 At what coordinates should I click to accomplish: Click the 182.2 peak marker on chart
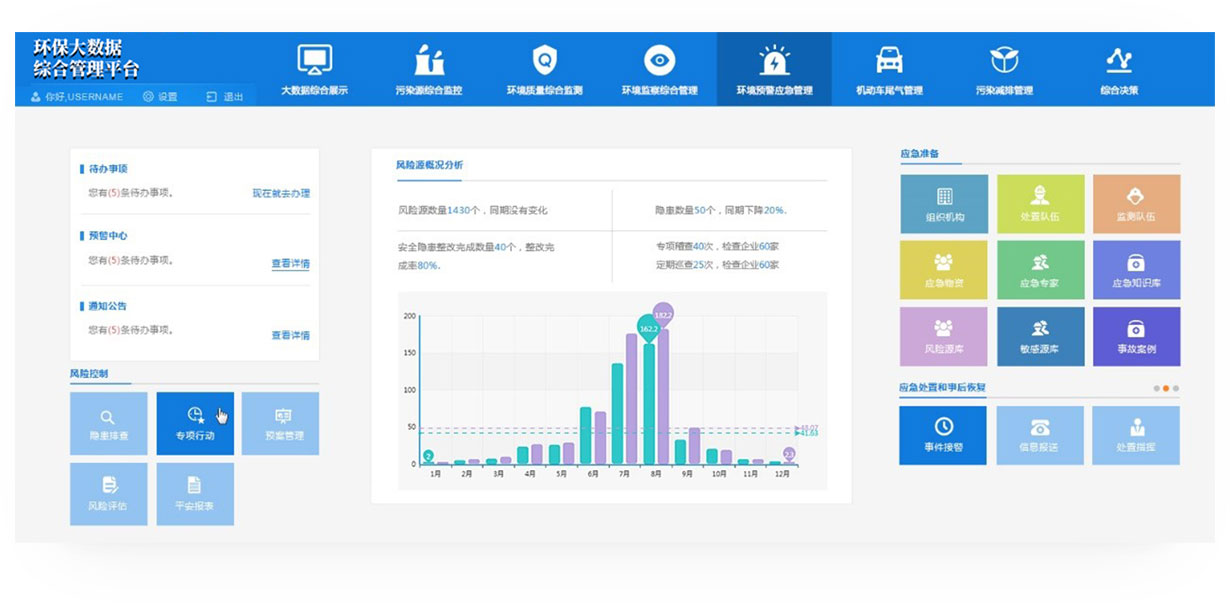(663, 314)
